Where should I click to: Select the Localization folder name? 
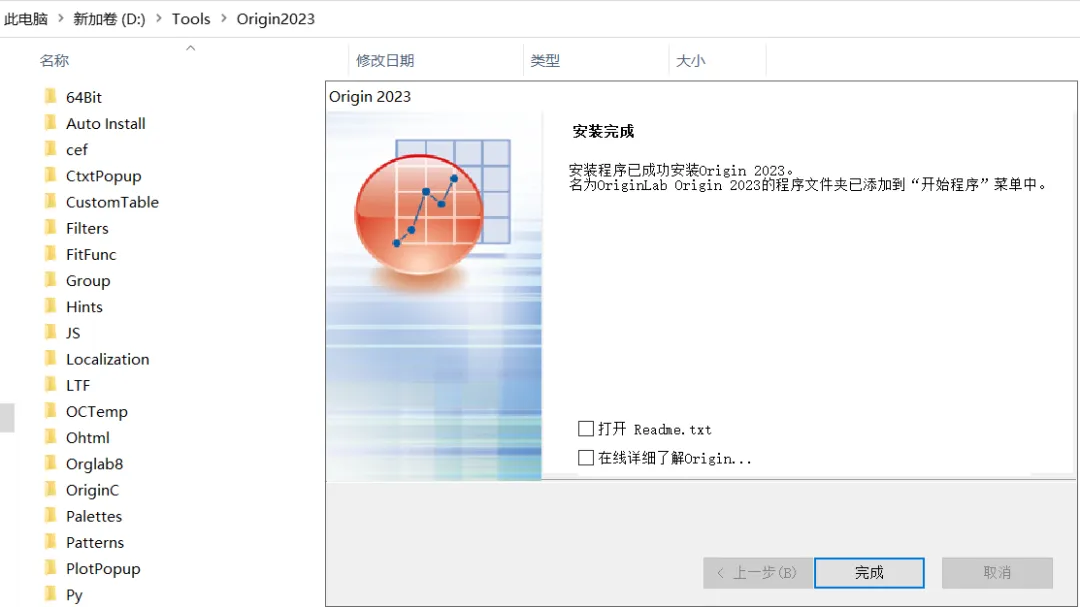(x=107, y=359)
